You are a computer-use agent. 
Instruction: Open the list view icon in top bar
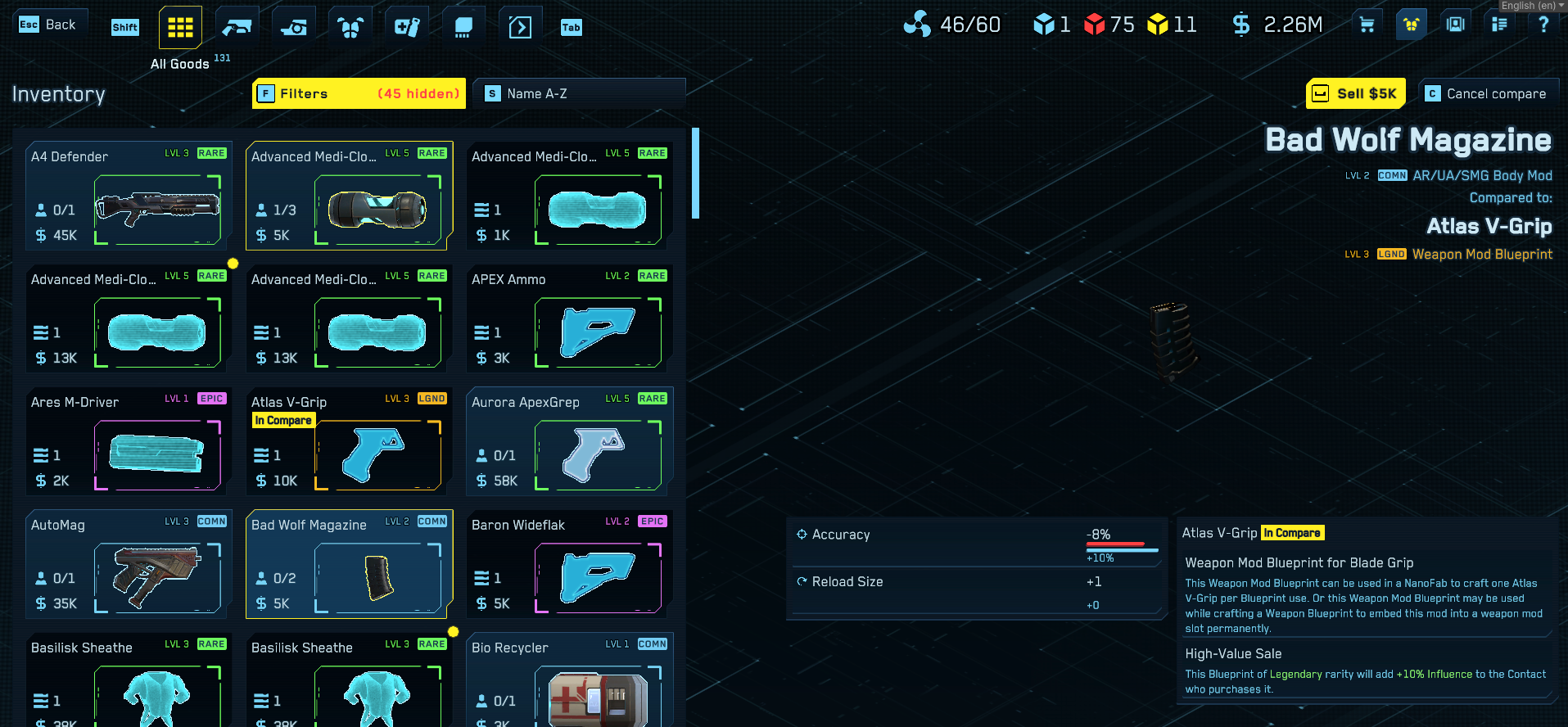pos(1499,25)
